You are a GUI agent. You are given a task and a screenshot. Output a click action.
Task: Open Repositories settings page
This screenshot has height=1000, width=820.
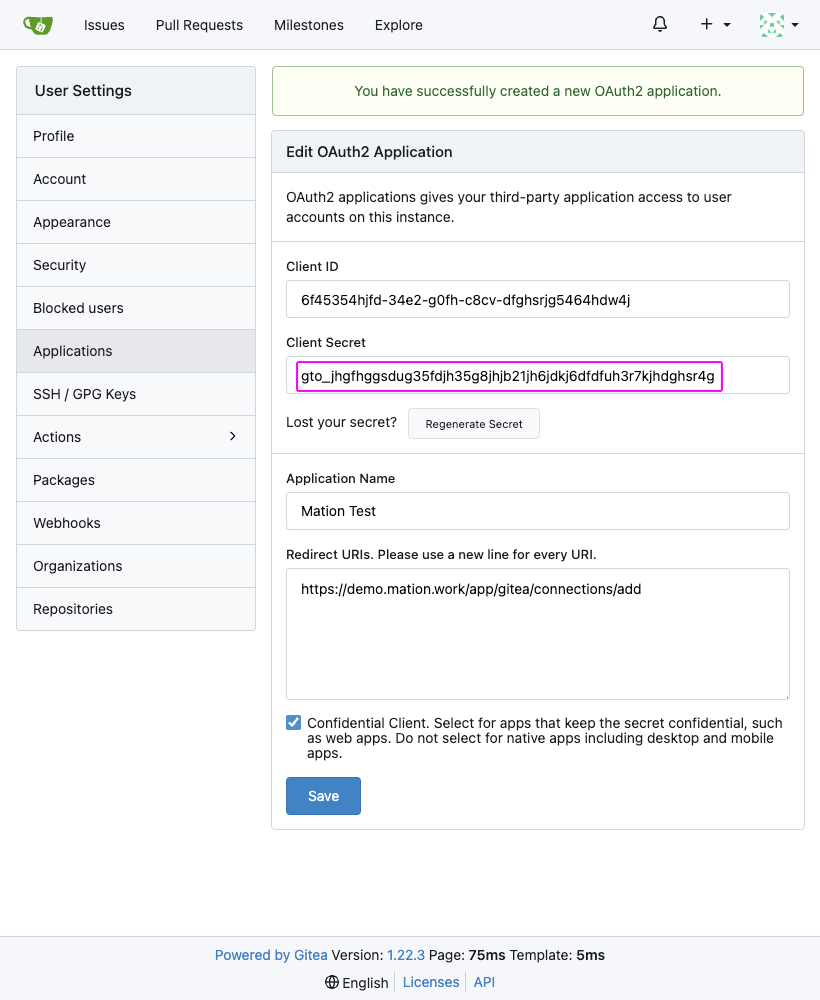pos(136,609)
